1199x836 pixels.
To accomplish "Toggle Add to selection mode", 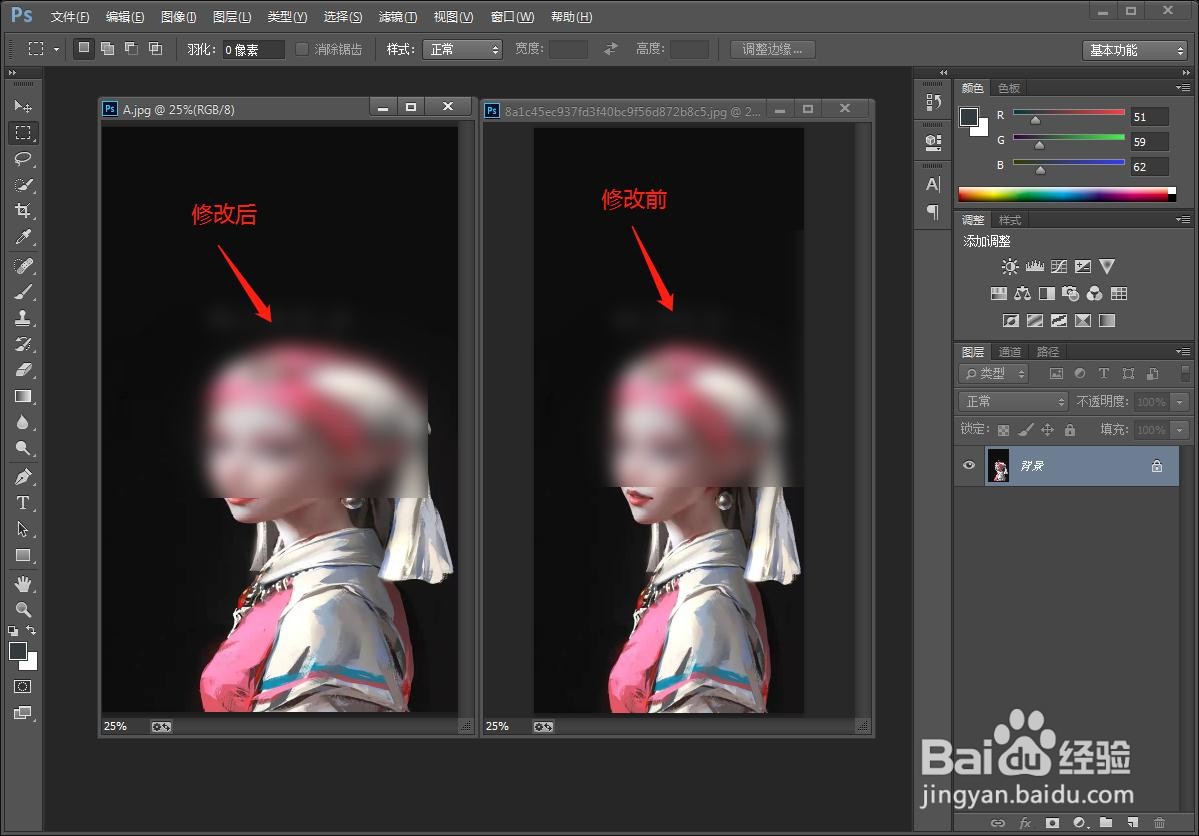I will pyautogui.click(x=108, y=48).
